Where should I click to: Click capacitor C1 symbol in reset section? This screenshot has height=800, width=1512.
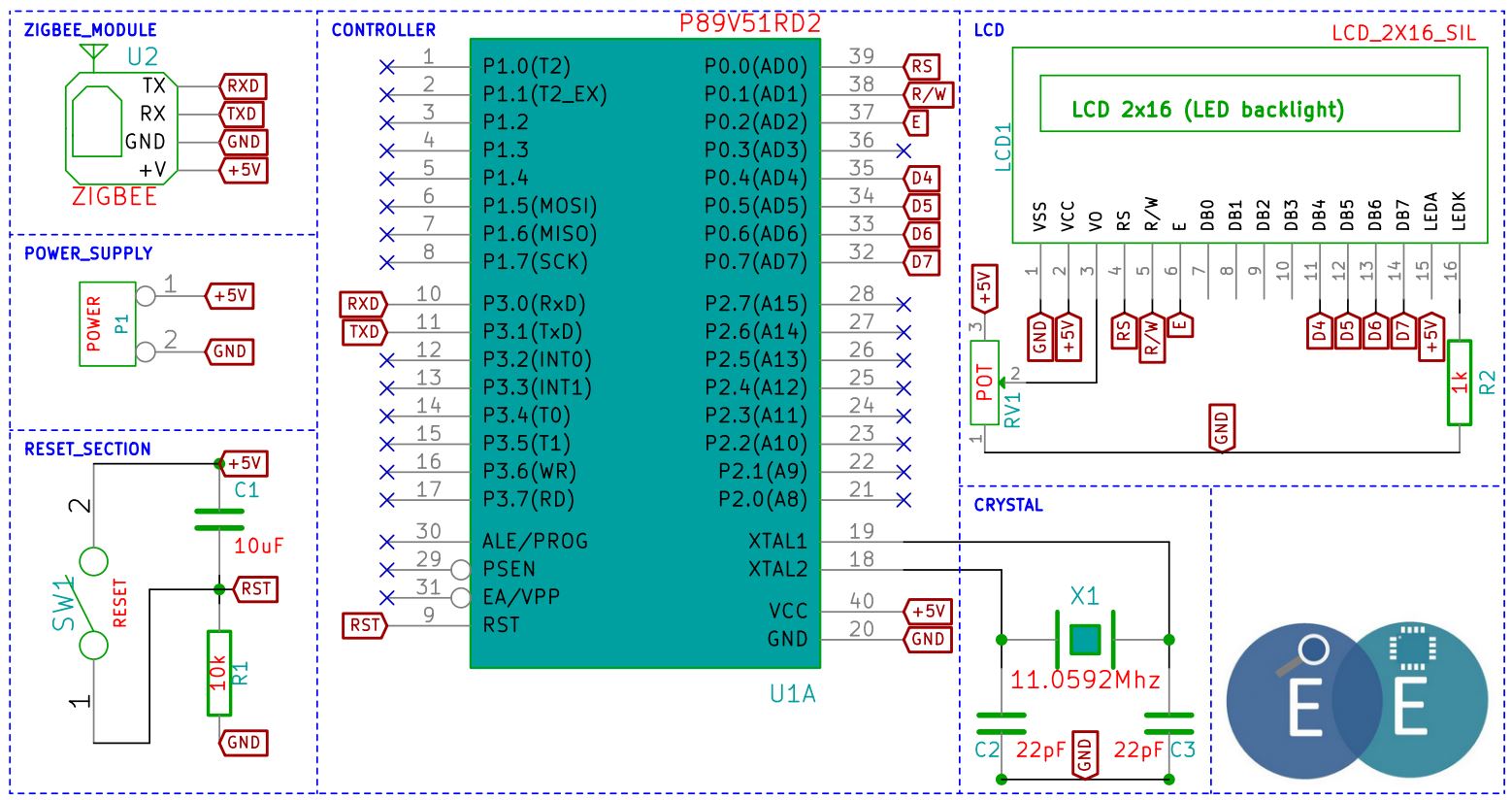219,519
